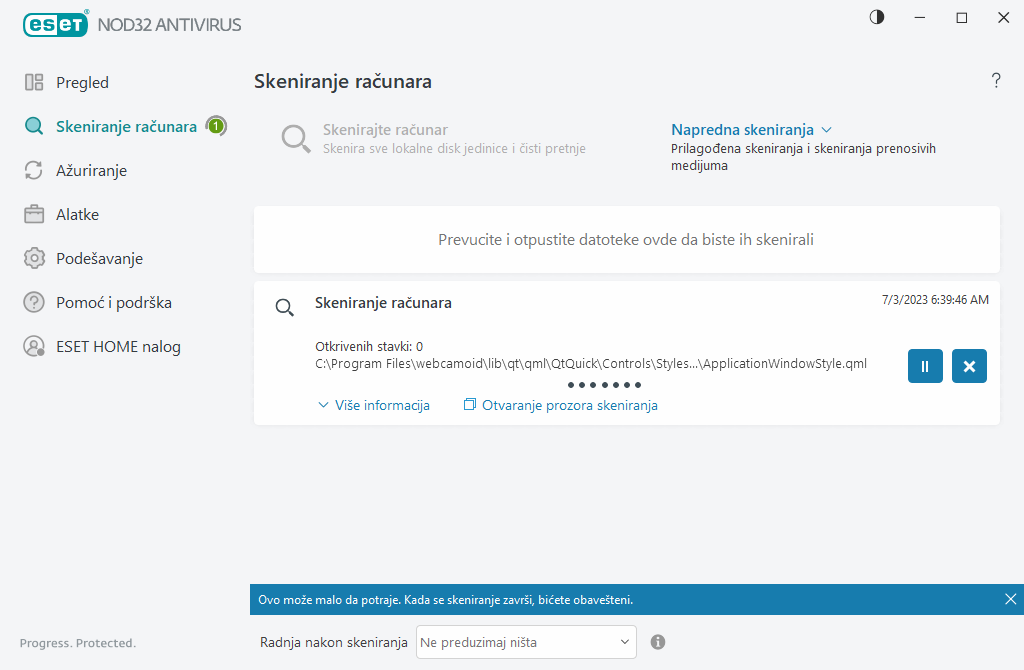Expand Više informacija scan details

tap(374, 405)
